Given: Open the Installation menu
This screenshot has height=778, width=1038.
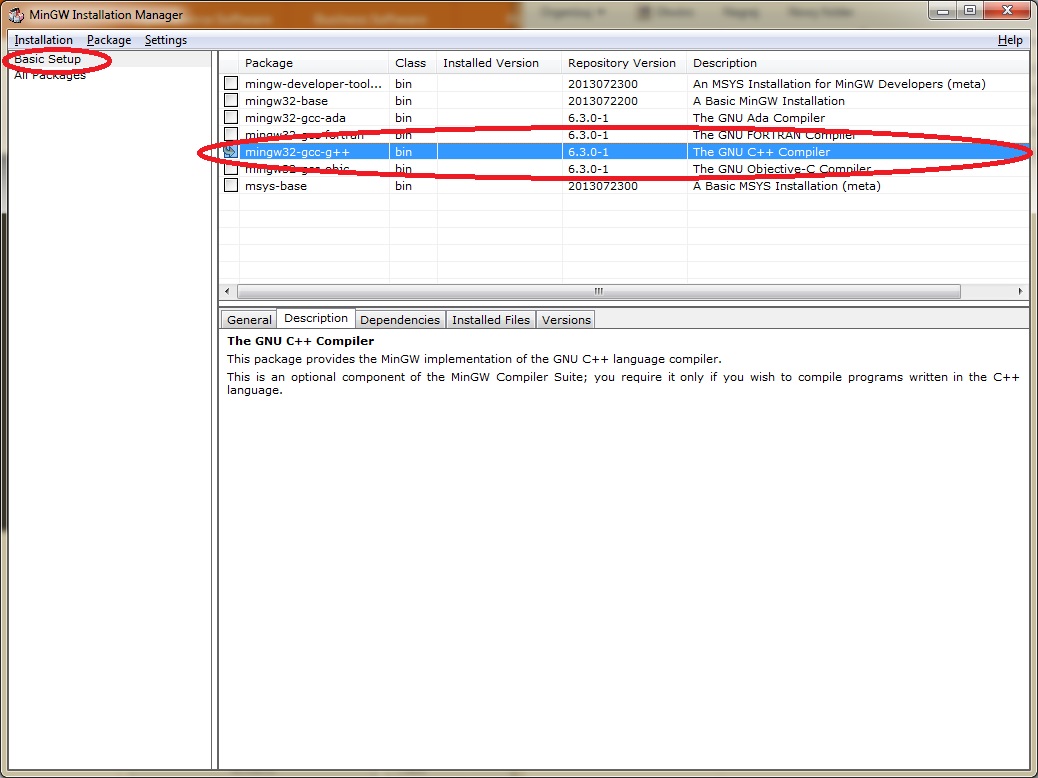Looking at the screenshot, I should click(44, 40).
